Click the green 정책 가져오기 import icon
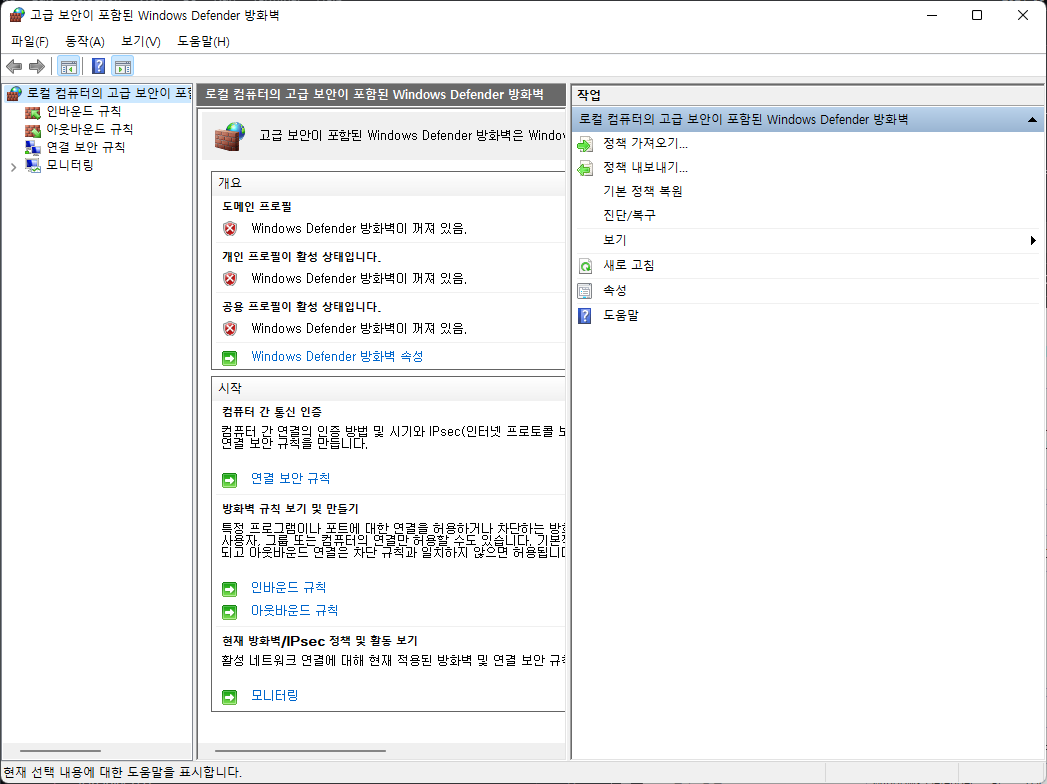This screenshot has width=1047, height=784. pos(585,144)
